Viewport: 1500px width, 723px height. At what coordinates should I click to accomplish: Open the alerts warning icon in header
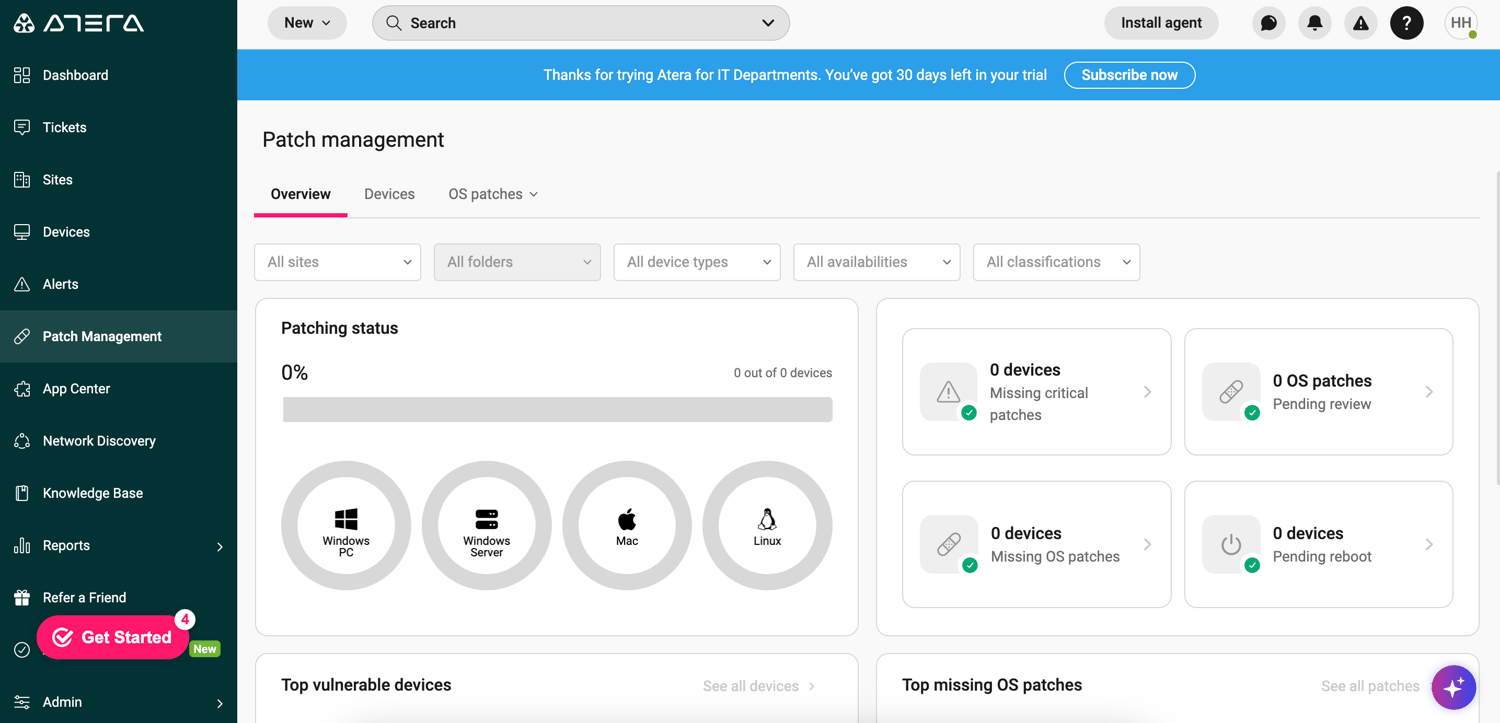pos(1361,23)
